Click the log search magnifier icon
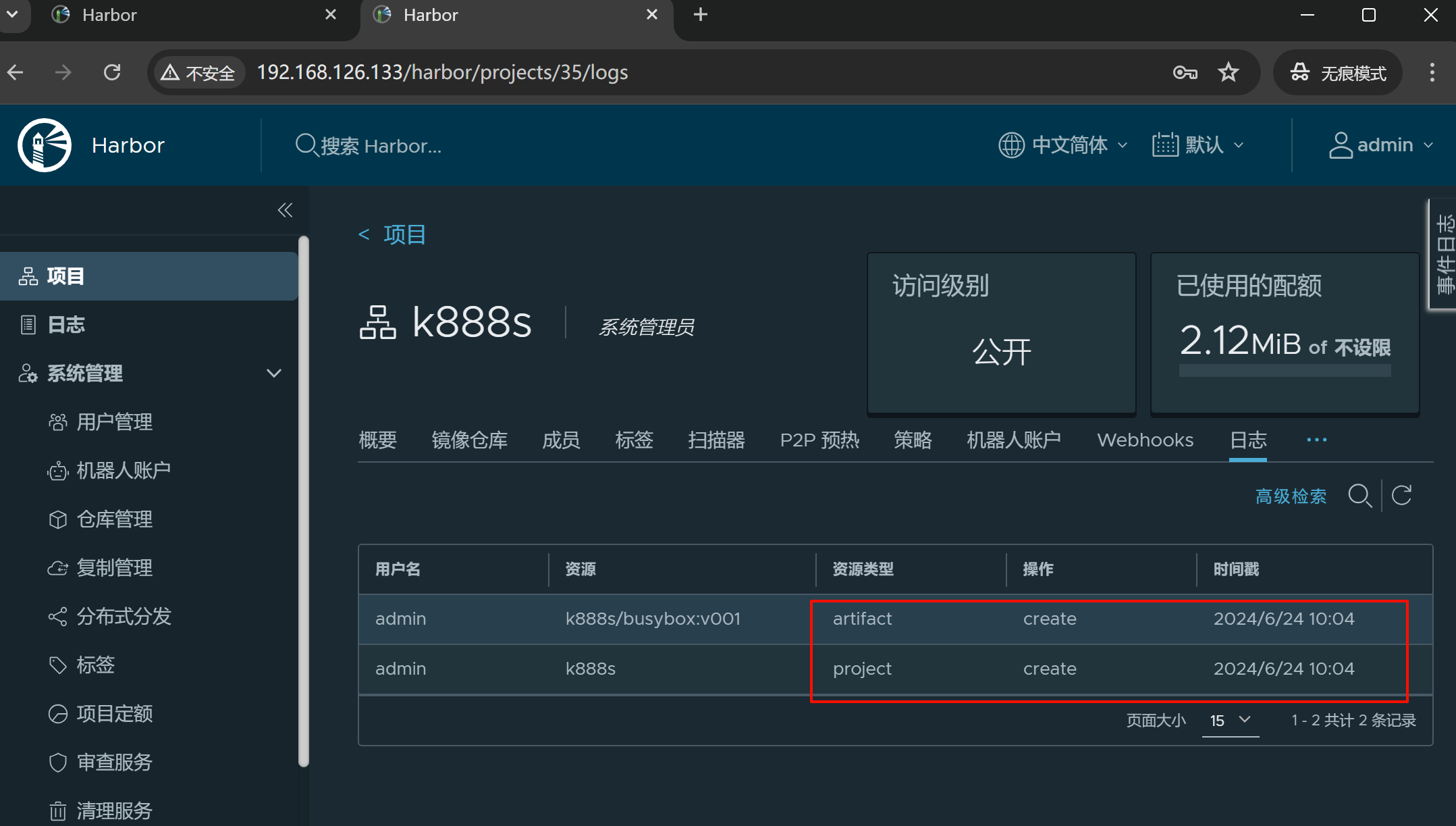1456x826 pixels. point(1359,496)
